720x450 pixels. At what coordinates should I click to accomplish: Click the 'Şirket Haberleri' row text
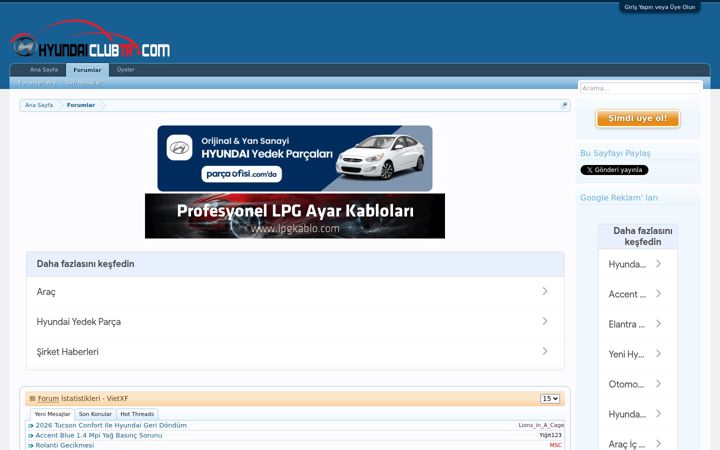point(68,352)
